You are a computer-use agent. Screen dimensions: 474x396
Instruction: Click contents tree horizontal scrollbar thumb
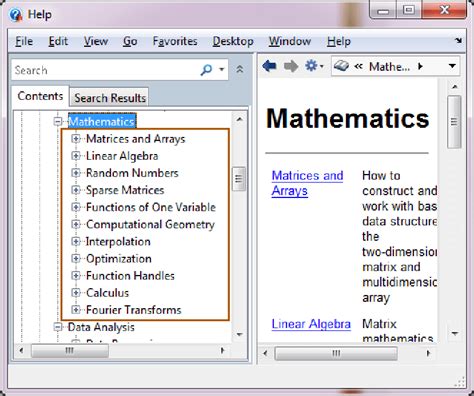[70, 351]
